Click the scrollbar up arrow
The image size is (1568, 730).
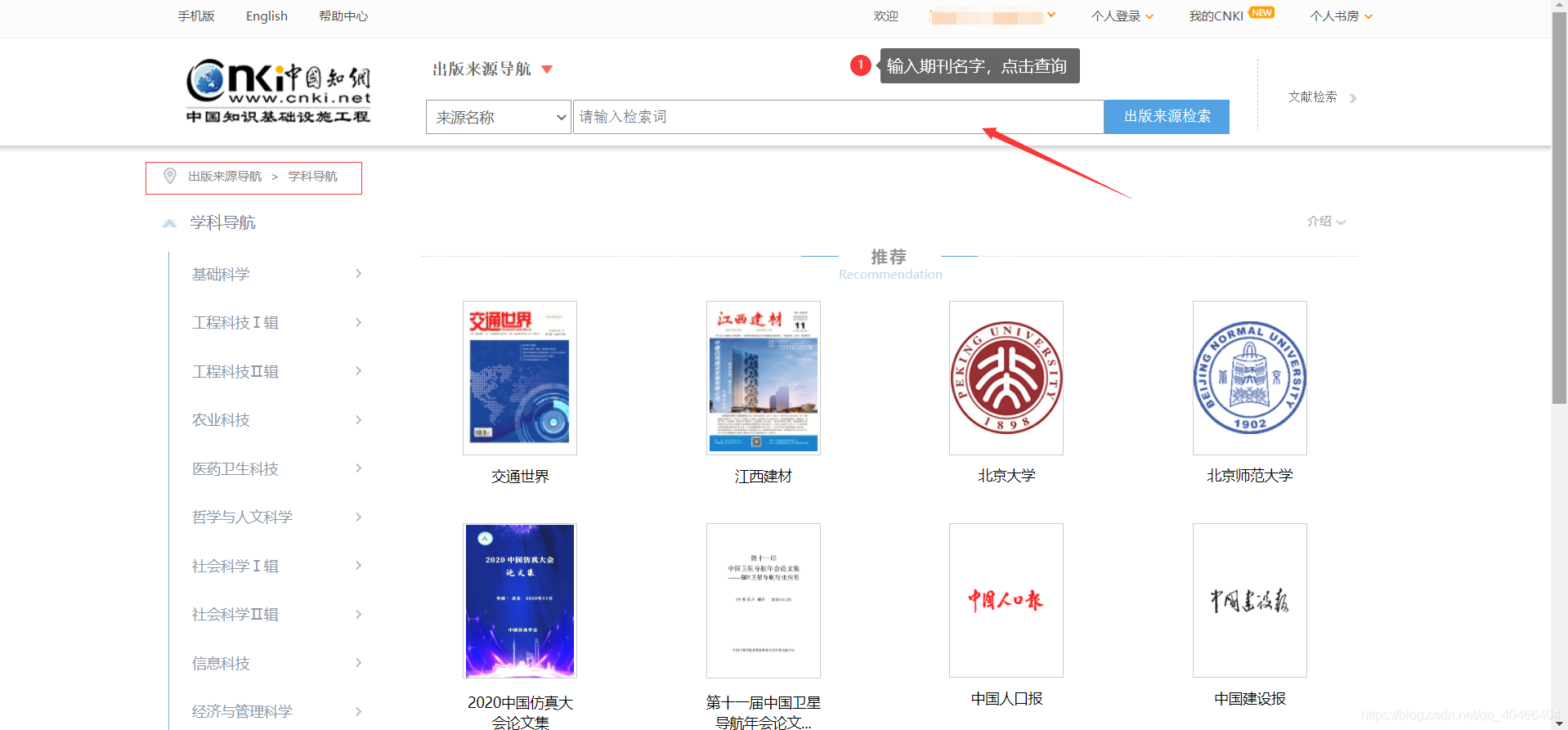tap(1559, 6)
